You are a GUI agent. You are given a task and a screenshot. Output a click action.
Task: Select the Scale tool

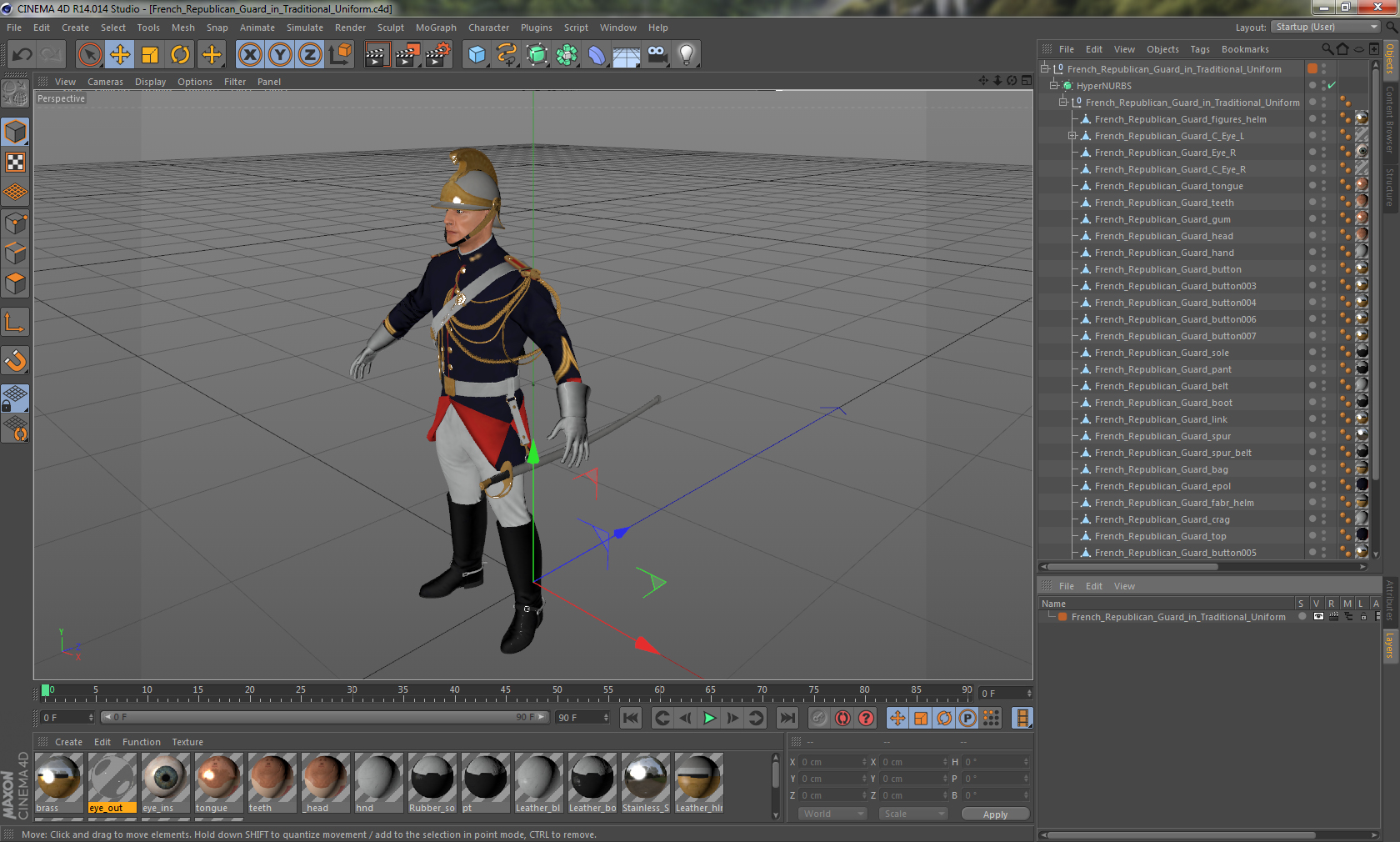150,55
